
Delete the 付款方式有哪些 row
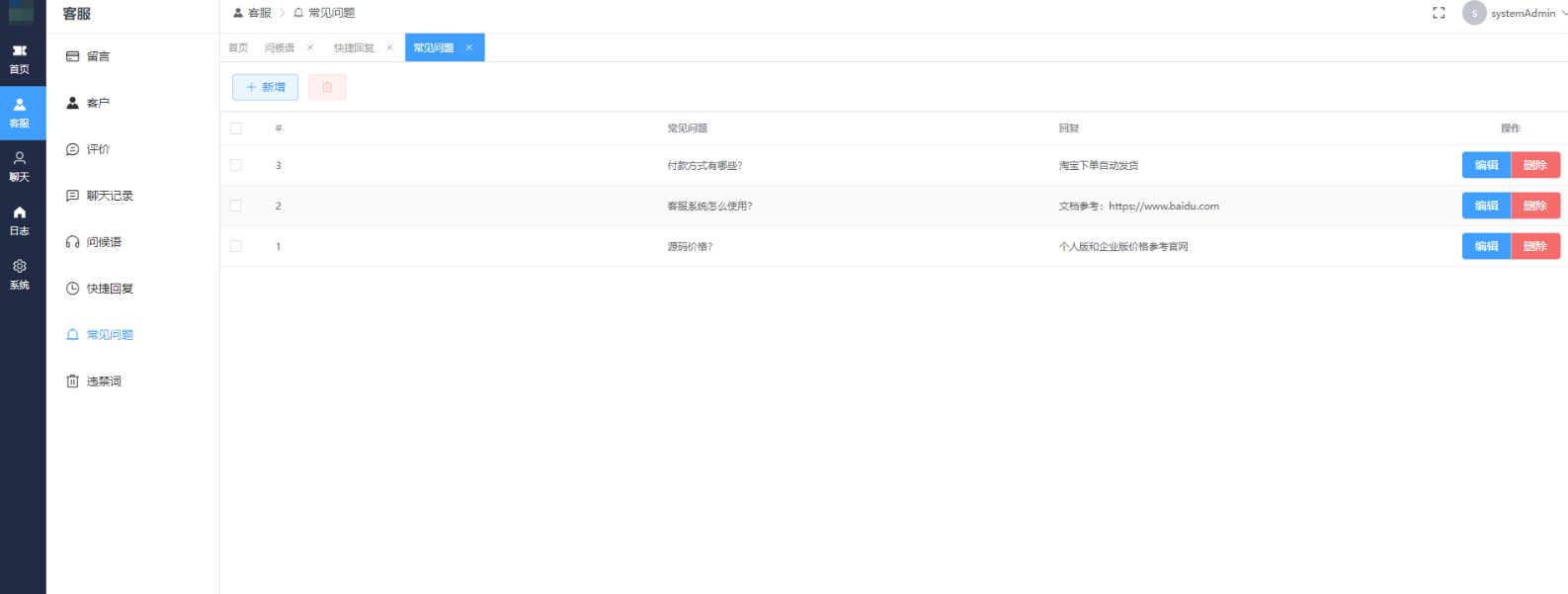coord(1535,165)
